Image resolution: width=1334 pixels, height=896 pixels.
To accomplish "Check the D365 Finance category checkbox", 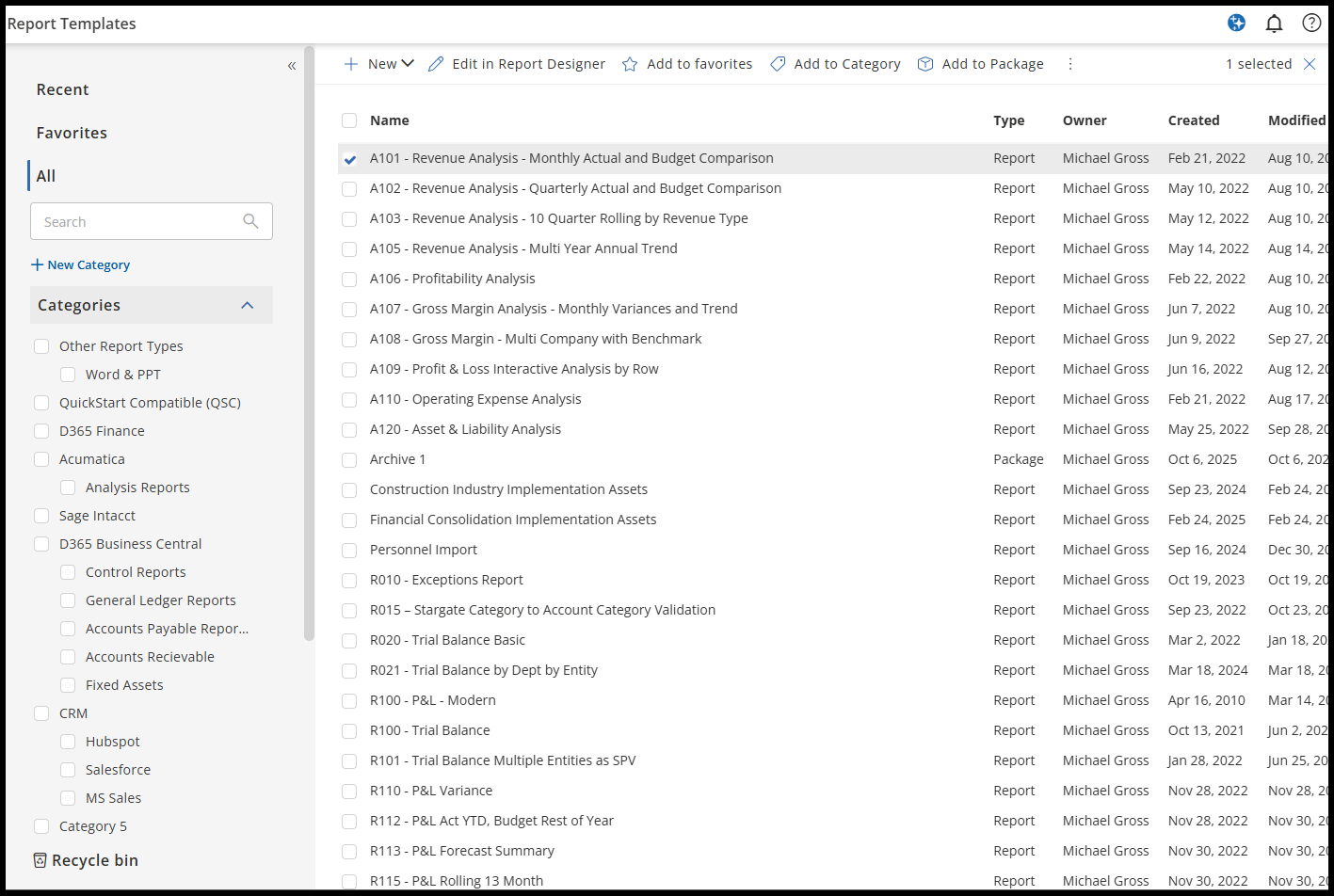I will (41, 431).
